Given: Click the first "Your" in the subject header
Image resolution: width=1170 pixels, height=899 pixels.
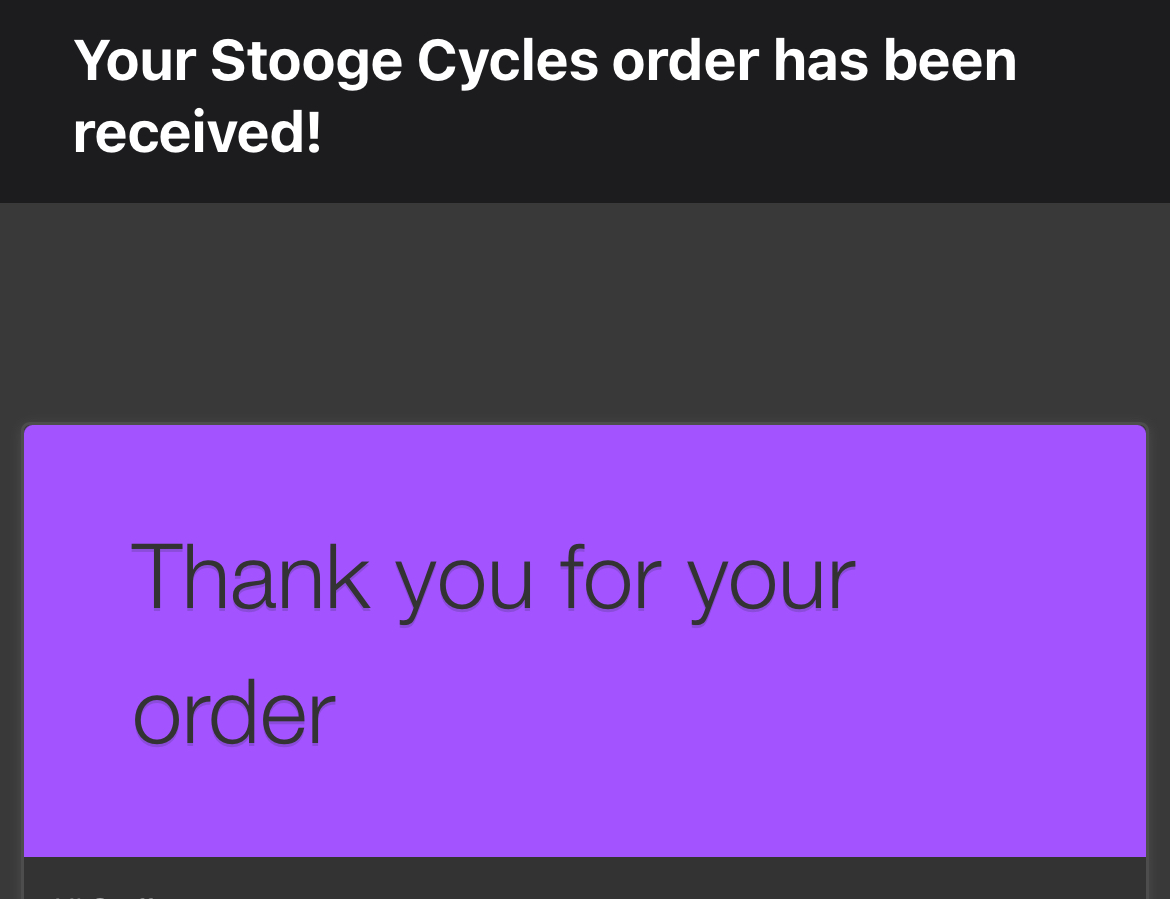Looking at the screenshot, I should (134, 61).
